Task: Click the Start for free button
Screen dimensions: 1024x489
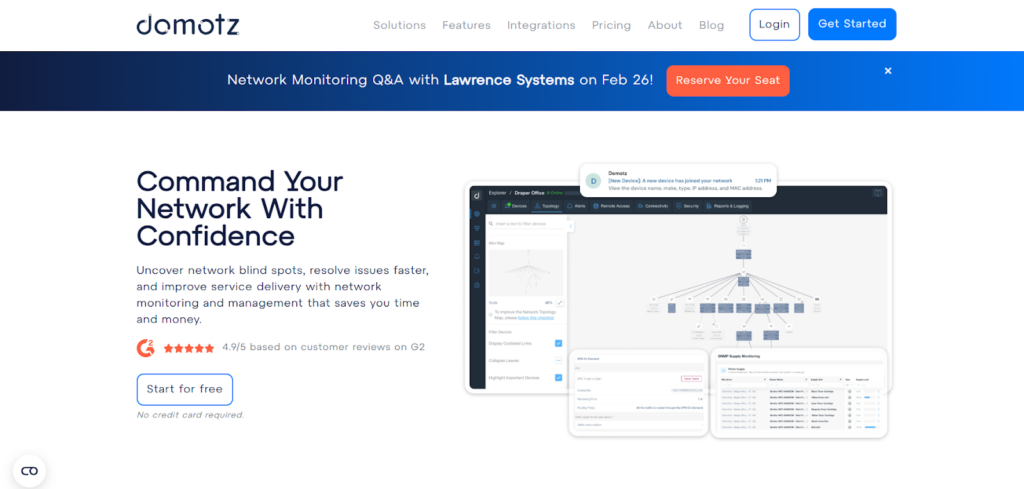Action: tap(184, 389)
